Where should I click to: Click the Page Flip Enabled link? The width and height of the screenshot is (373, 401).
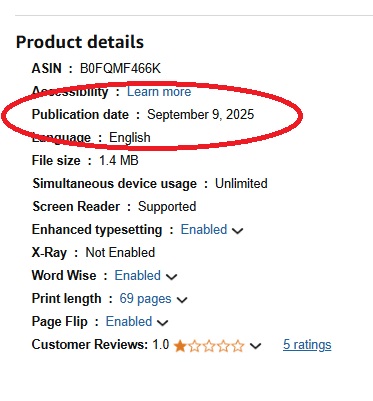click(129, 322)
